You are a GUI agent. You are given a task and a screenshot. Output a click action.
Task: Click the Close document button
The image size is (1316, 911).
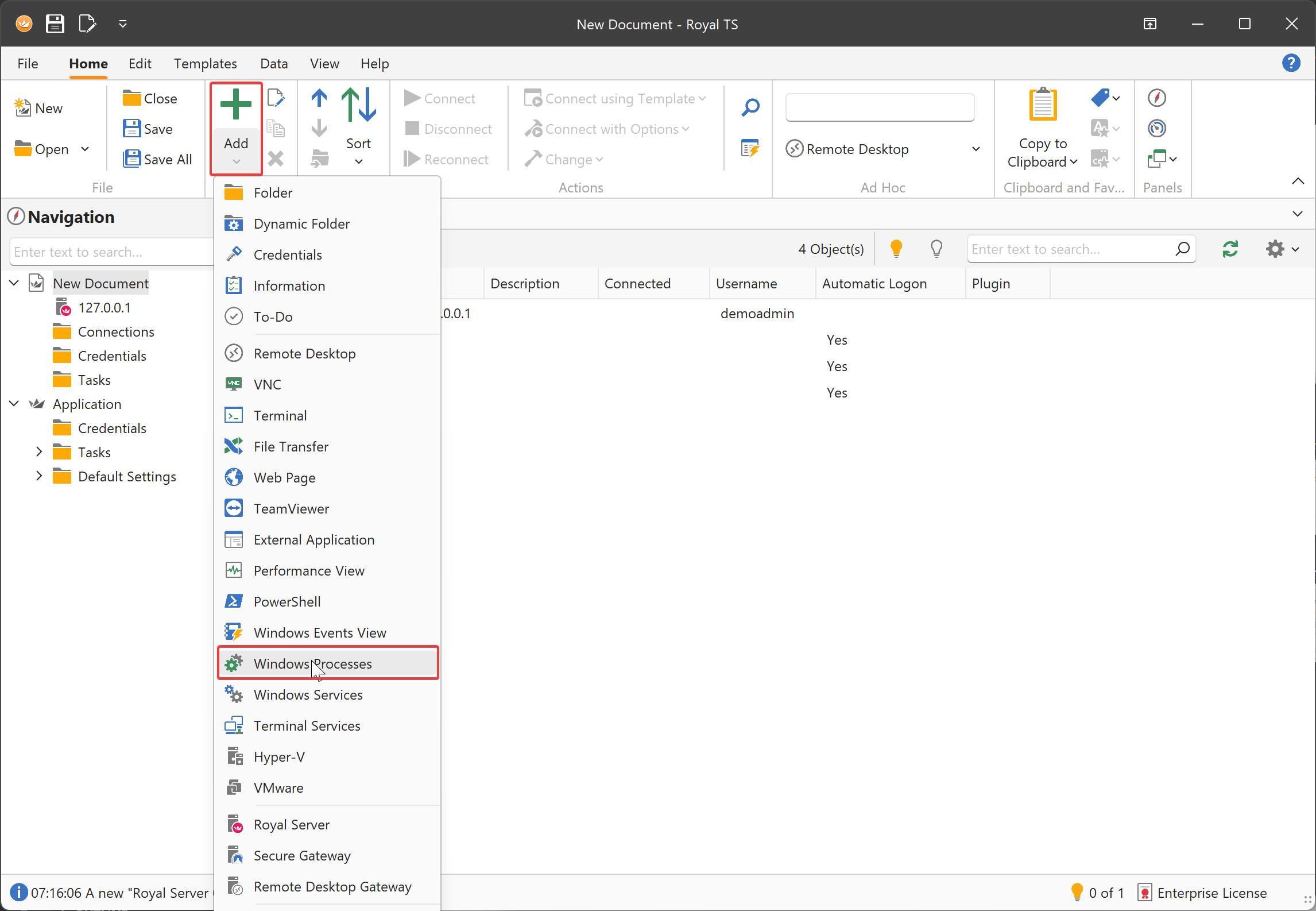pos(150,98)
